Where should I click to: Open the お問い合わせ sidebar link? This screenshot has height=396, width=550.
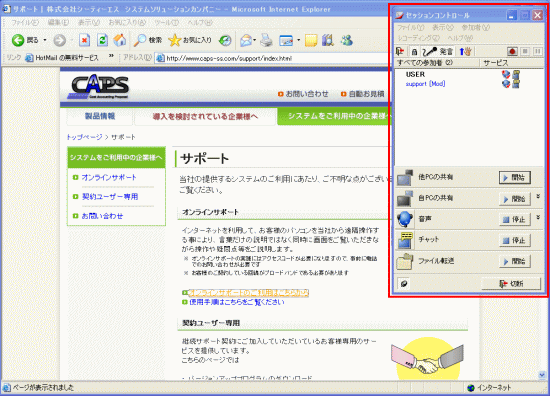pyautogui.click(x=102, y=216)
